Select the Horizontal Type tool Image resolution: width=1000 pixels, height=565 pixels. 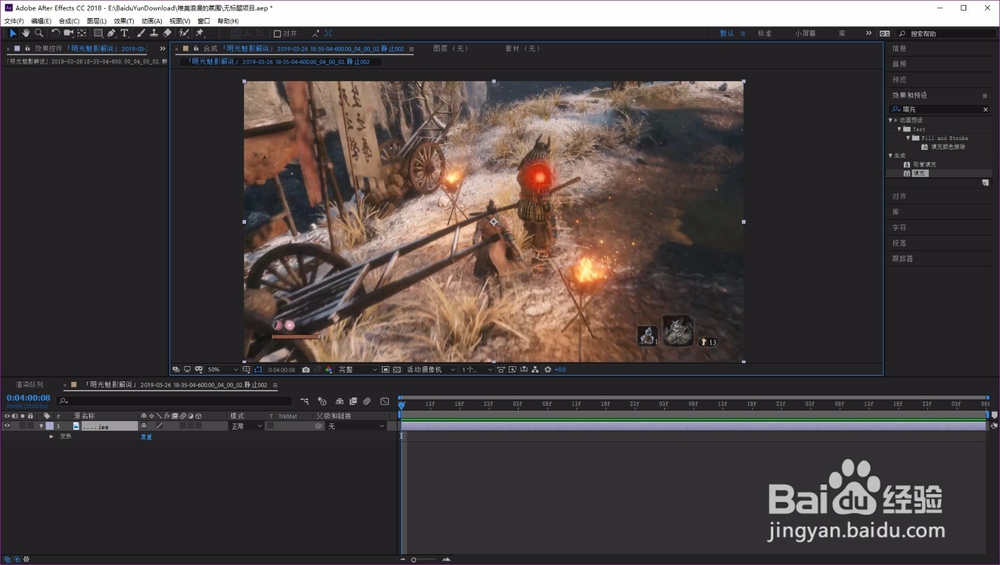pos(124,33)
